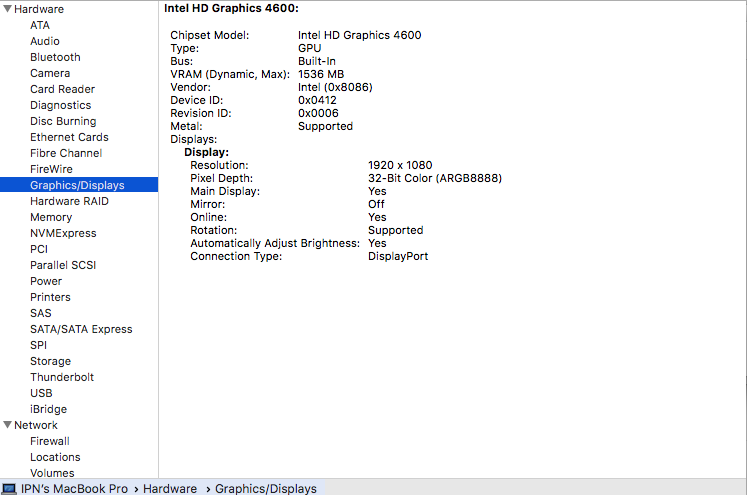Click the Revision ID value 0x0006
Viewport: 747px width, 495px height.
[318, 113]
